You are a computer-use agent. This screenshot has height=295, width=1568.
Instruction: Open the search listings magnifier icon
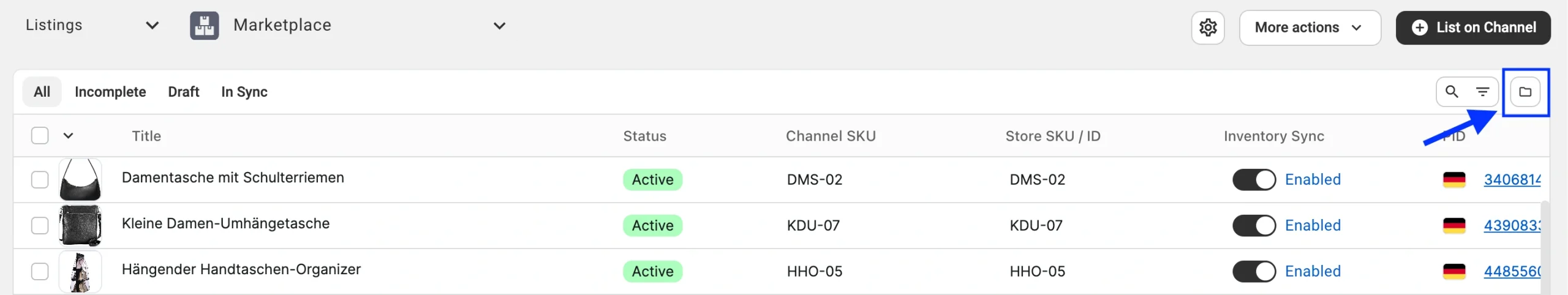tap(1451, 92)
